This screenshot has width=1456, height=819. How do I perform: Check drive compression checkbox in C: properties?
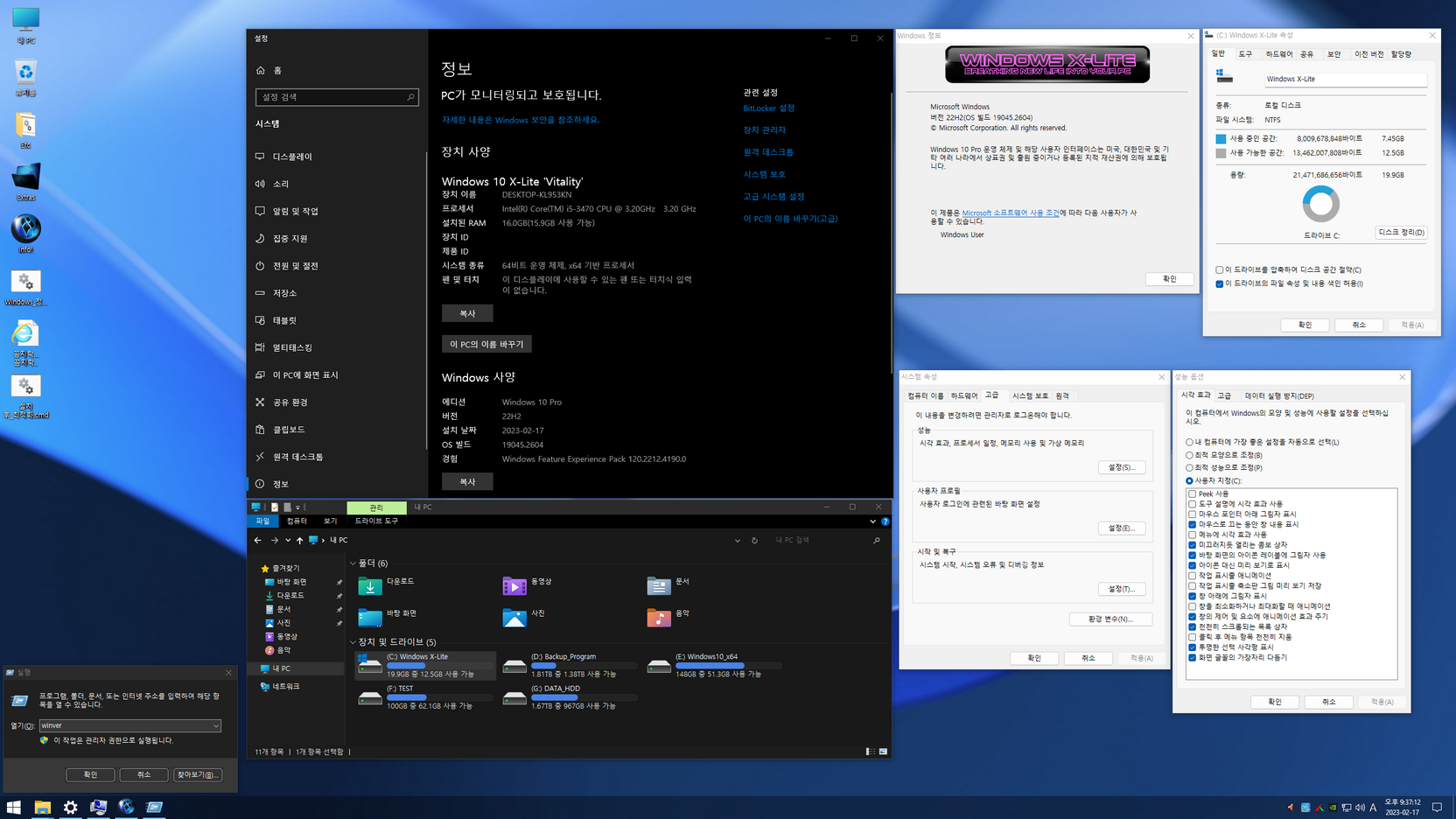(x=1219, y=269)
